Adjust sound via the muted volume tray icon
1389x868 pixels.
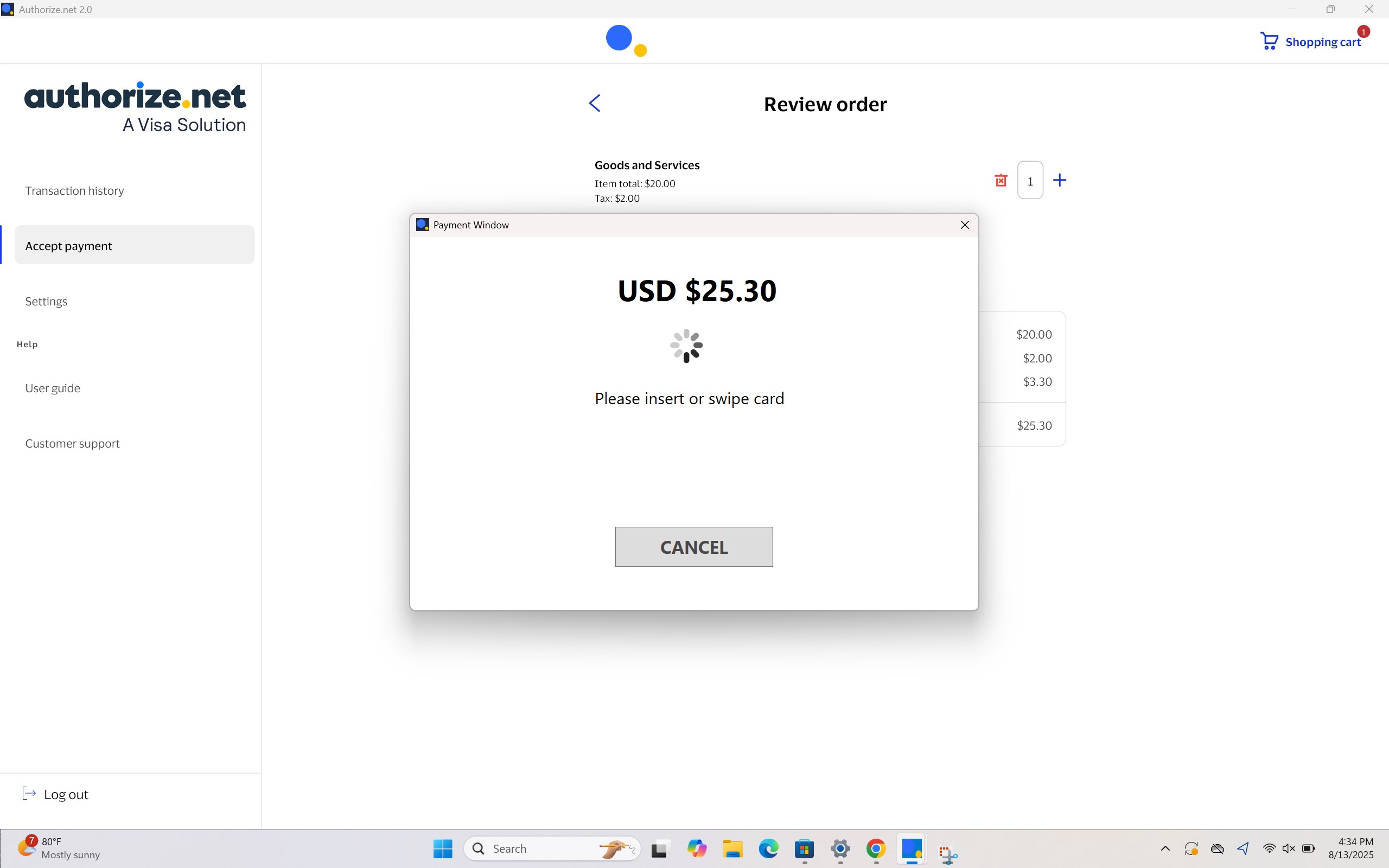tap(1289, 848)
